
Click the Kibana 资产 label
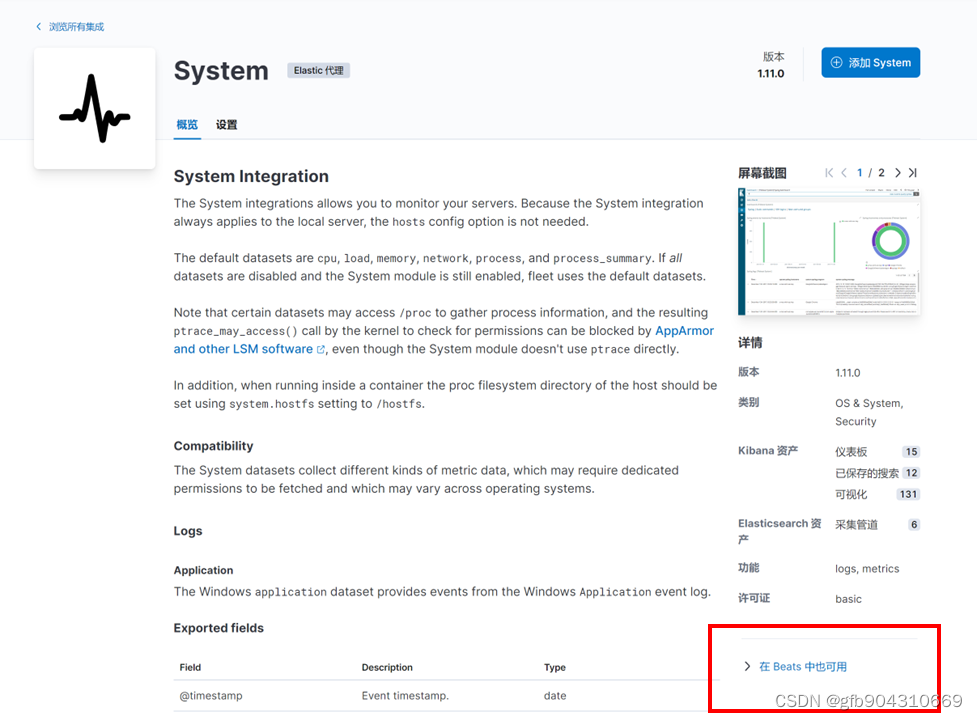[768, 450]
